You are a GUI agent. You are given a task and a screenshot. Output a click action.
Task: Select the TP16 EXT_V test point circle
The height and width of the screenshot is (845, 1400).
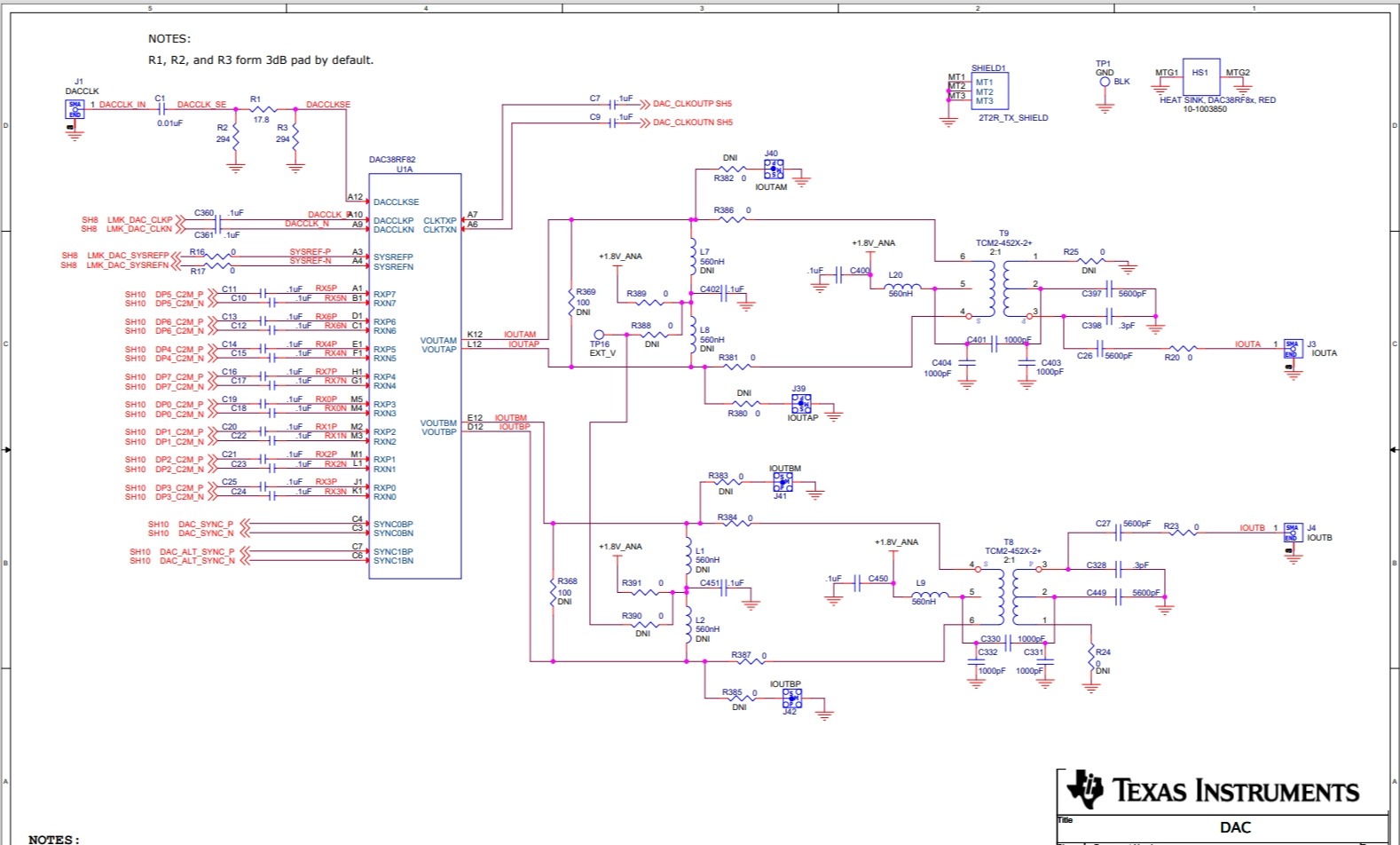(x=599, y=336)
